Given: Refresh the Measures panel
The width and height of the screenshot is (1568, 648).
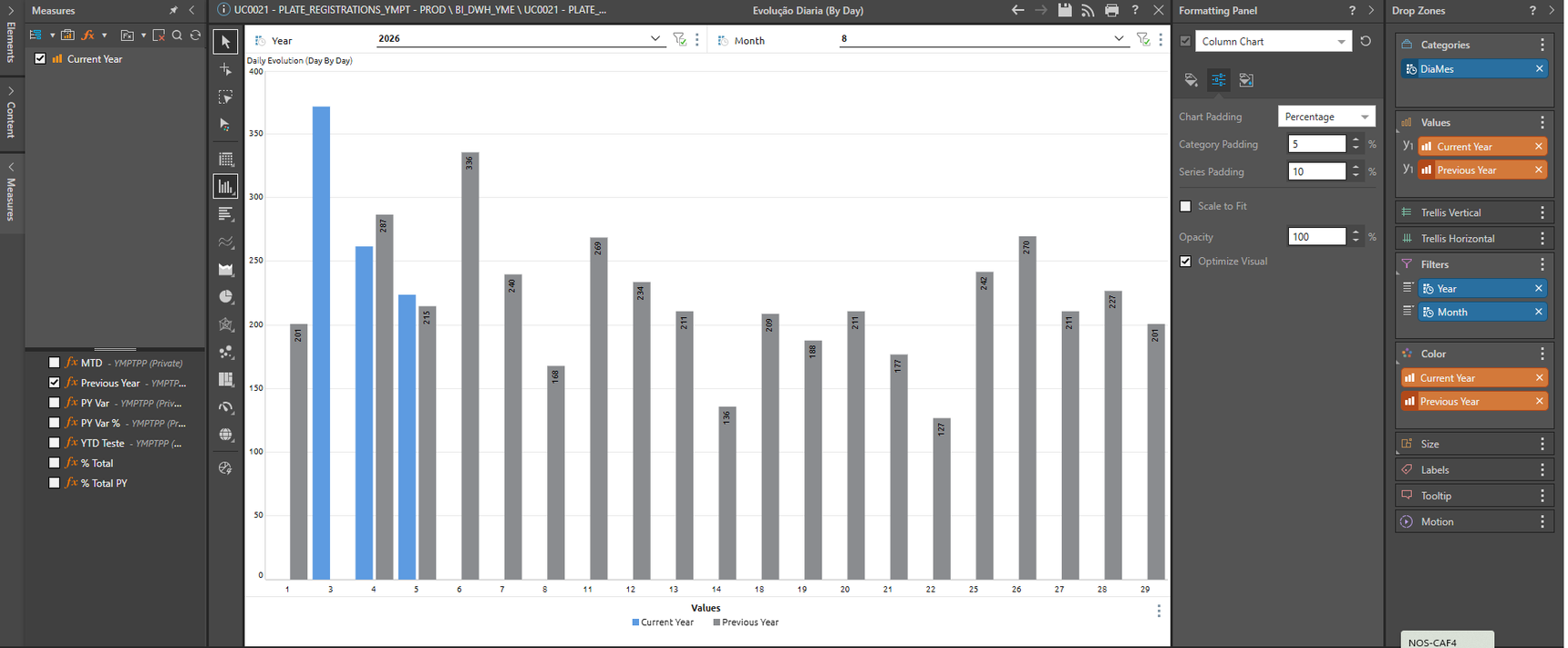Looking at the screenshot, I should pos(195,36).
